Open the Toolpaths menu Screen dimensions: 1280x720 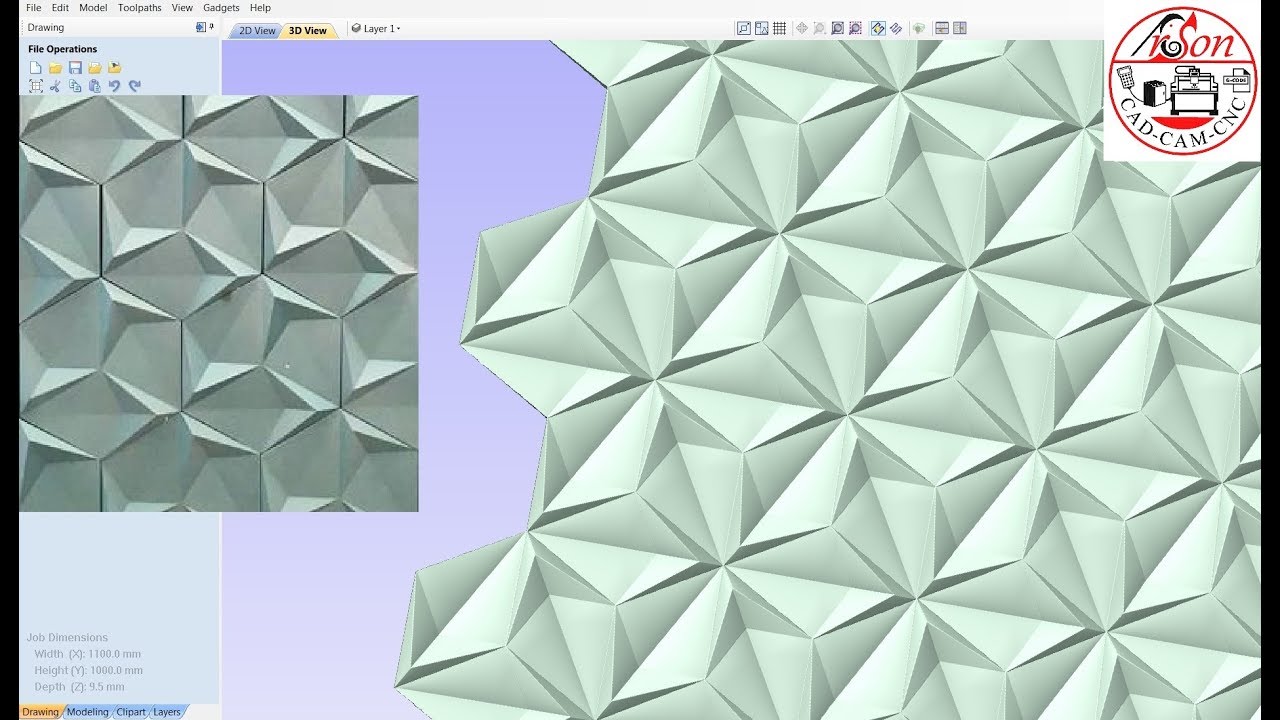(x=138, y=8)
